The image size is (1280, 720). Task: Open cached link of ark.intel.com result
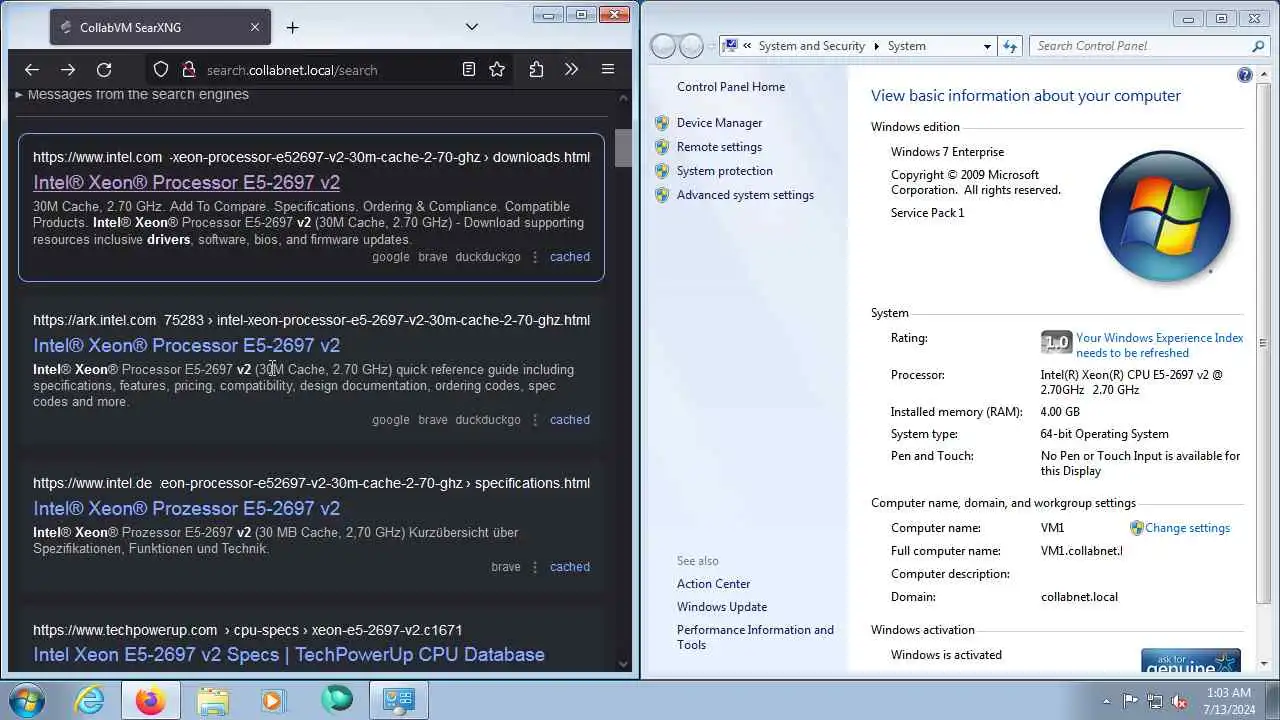pos(570,420)
